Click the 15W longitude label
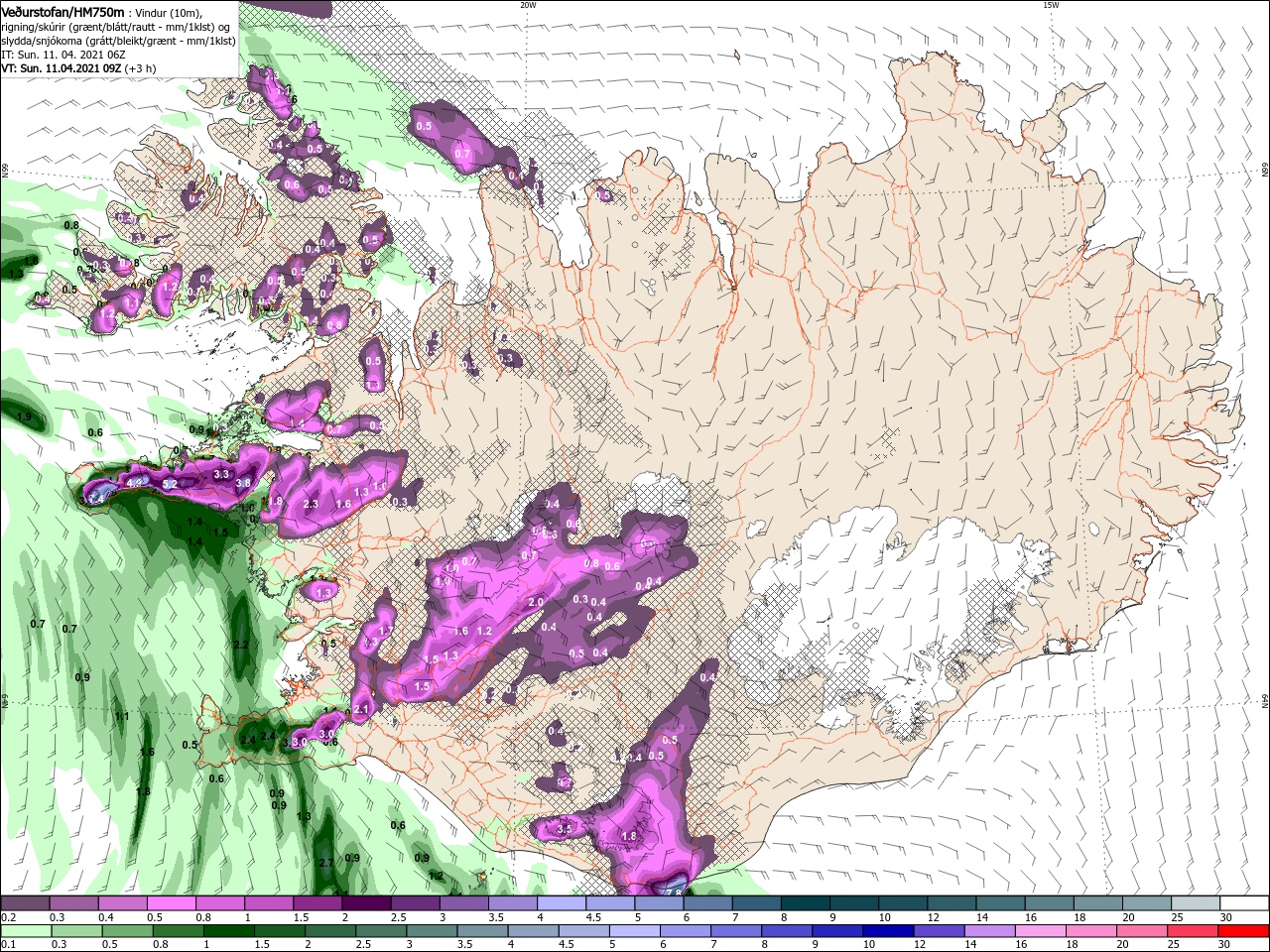 click(1051, 4)
